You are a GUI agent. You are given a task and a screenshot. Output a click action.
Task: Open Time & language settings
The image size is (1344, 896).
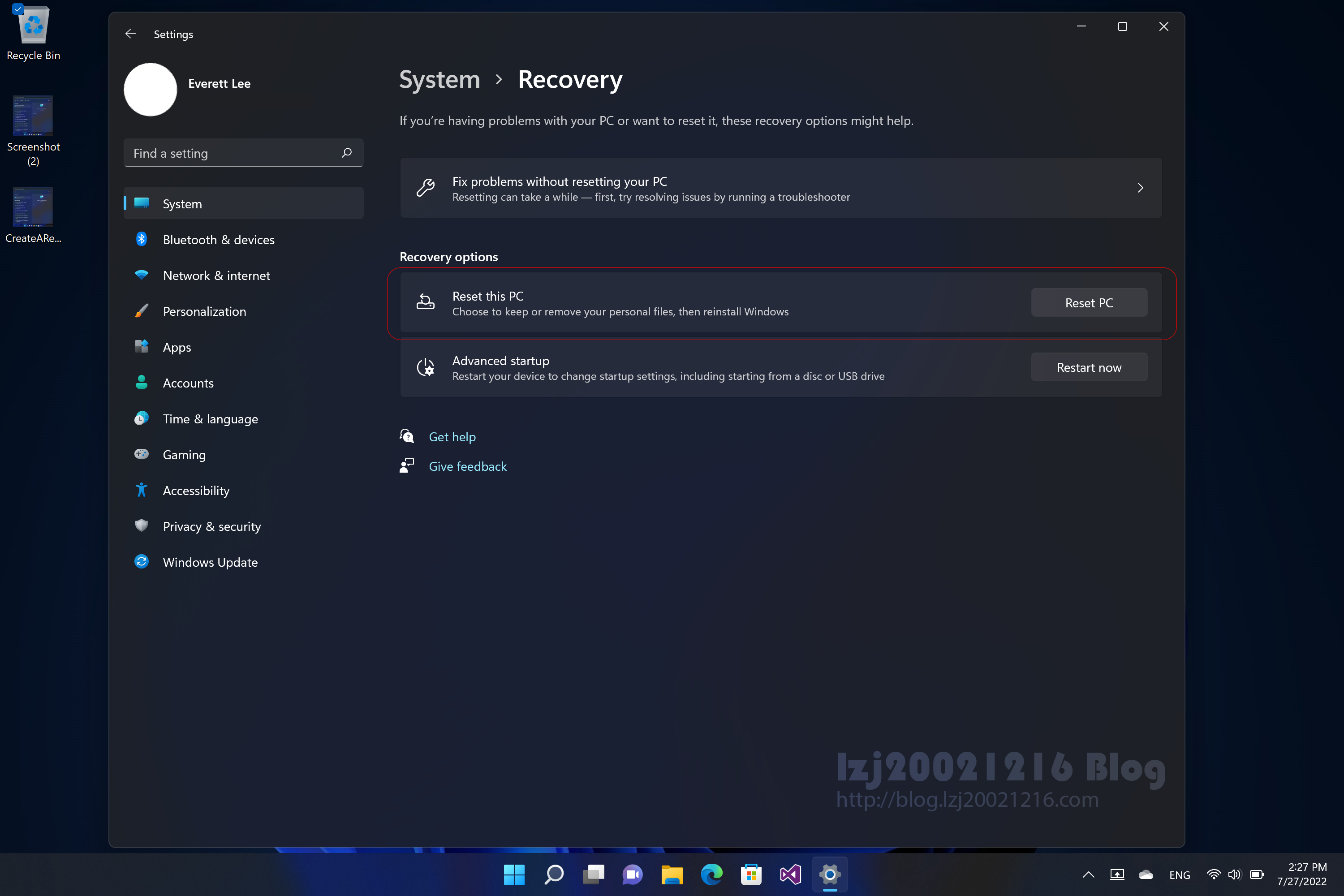[x=210, y=419]
